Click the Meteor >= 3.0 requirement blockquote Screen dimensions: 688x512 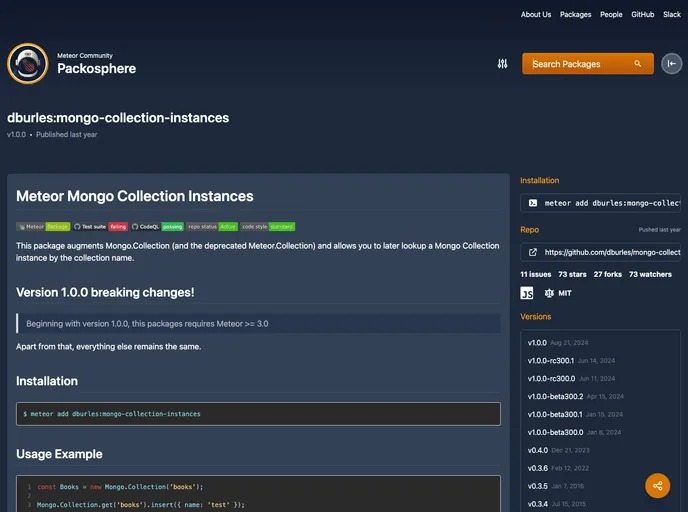click(x=258, y=324)
